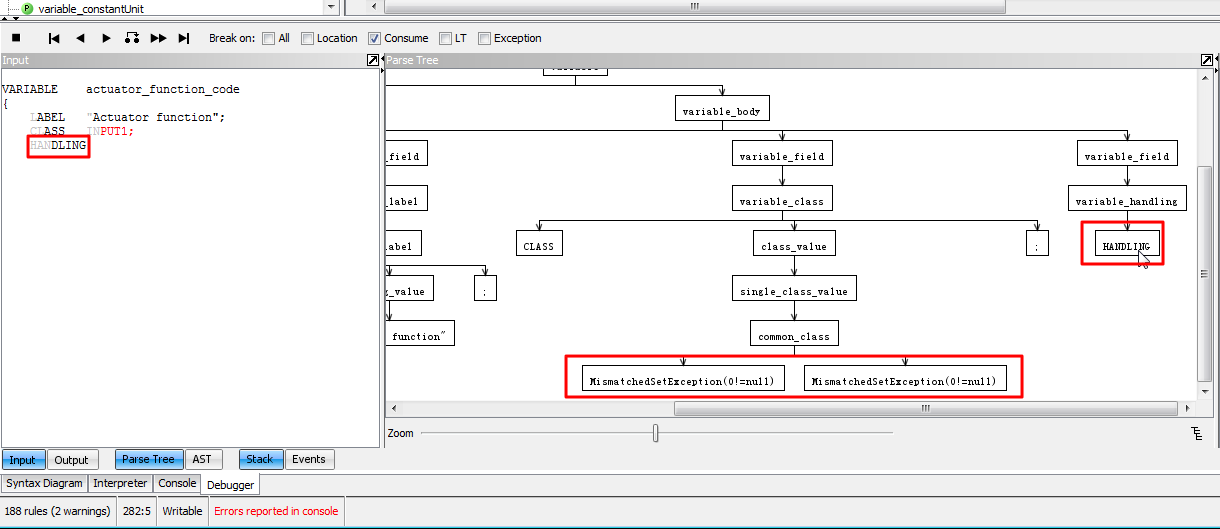Detach the Parse Tree panel
Screen dimensions: 1220x529
1207,61
